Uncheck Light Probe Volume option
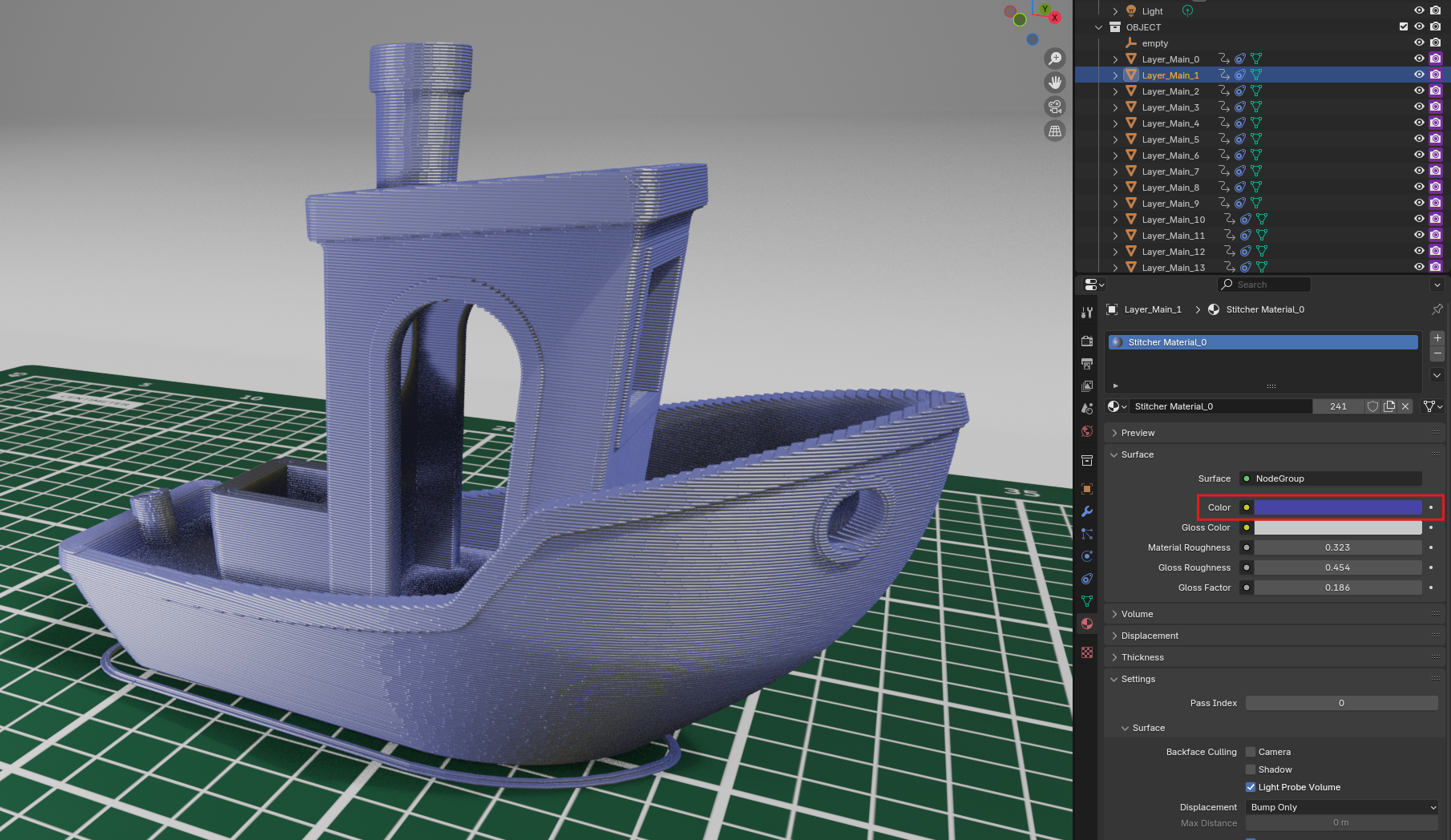 click(1251, 787)
